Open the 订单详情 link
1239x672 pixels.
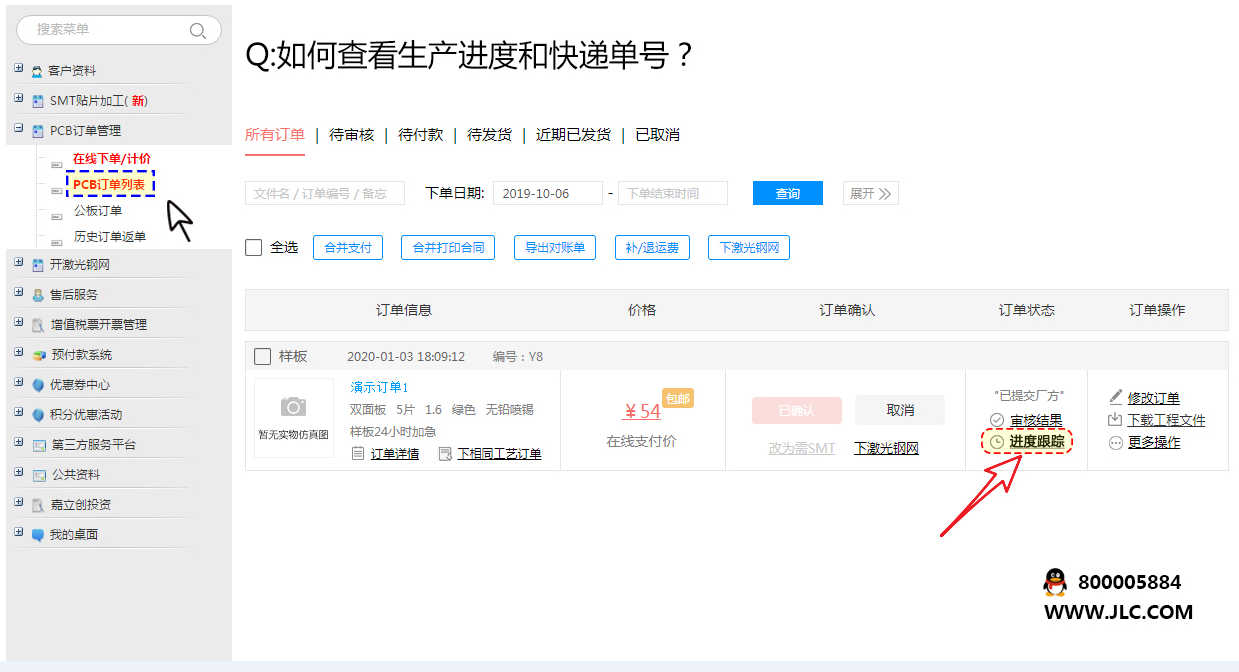tap(394, 454)
